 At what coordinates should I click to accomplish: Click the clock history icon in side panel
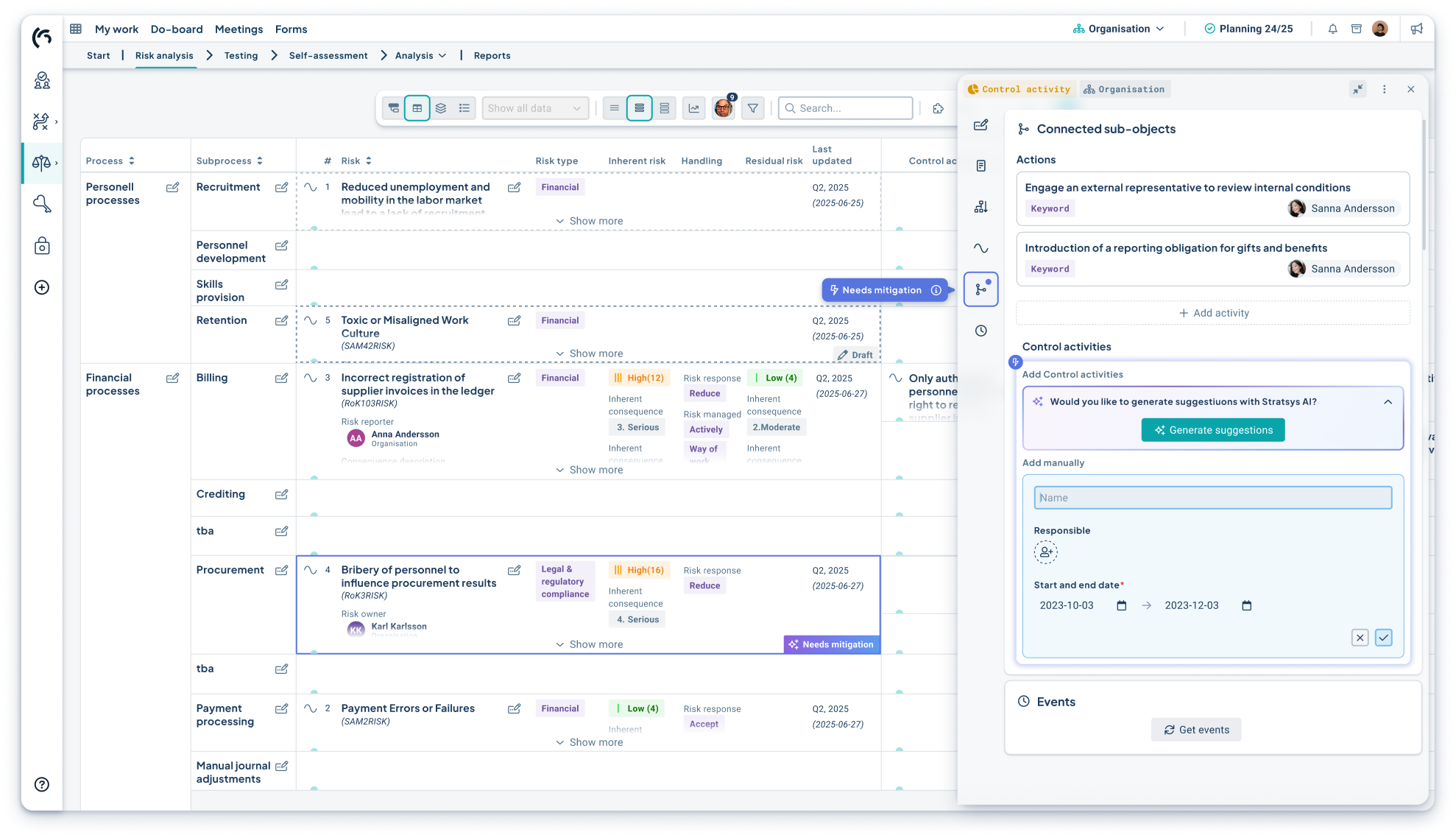(980, 331)
